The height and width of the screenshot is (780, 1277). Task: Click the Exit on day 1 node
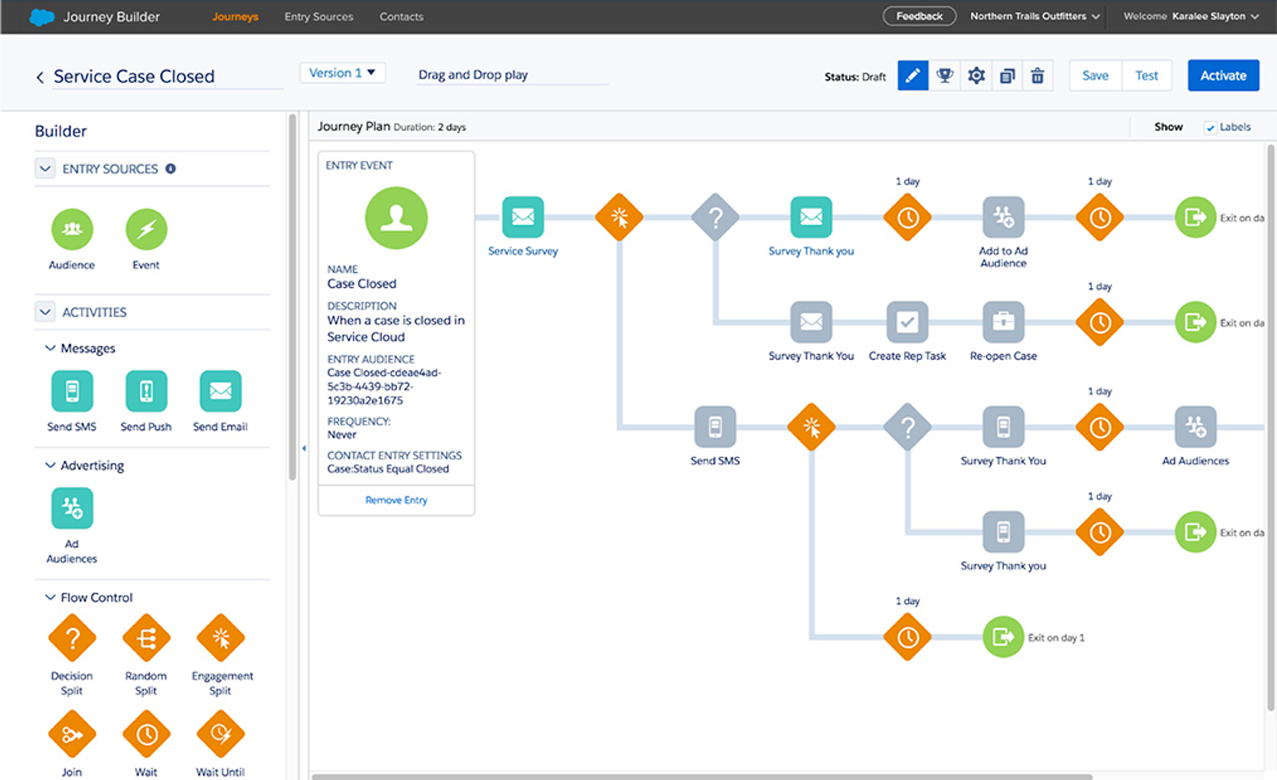click(x=1003, y=637)
